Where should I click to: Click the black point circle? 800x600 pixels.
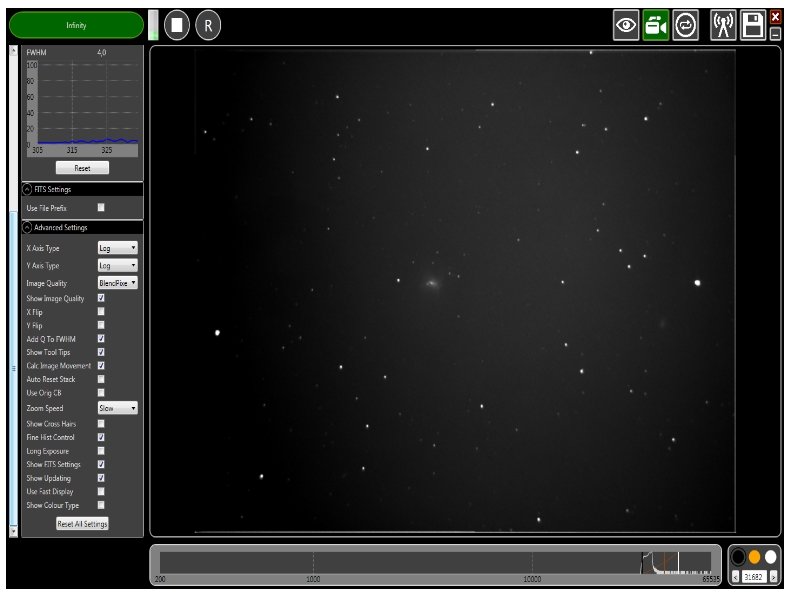tap(738, 557)
